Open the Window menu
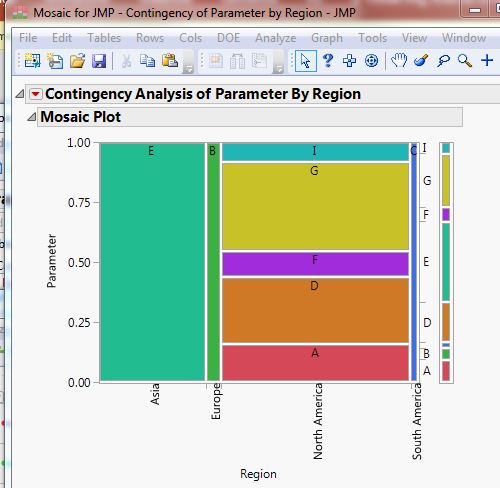This screenshot has width=500, height=488. (x=464, y=38)
